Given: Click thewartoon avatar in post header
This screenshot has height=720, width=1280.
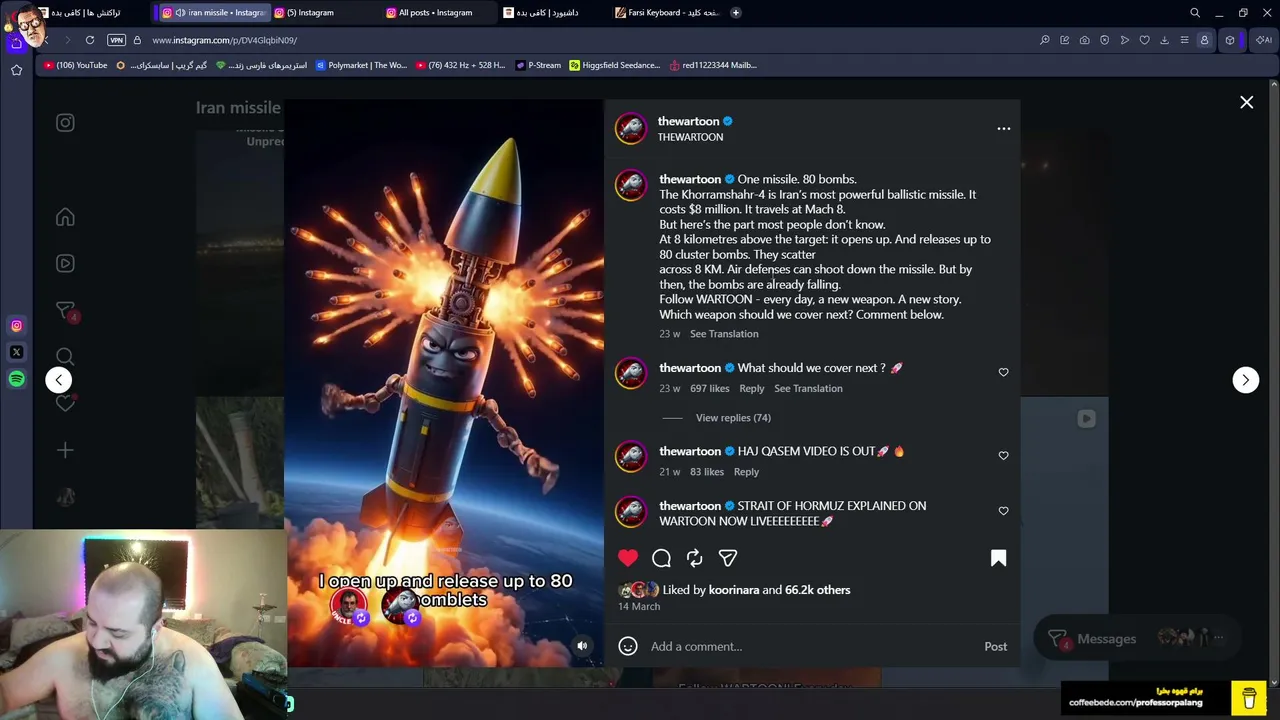Looking at the screenshot, I should tap(631, 129).
